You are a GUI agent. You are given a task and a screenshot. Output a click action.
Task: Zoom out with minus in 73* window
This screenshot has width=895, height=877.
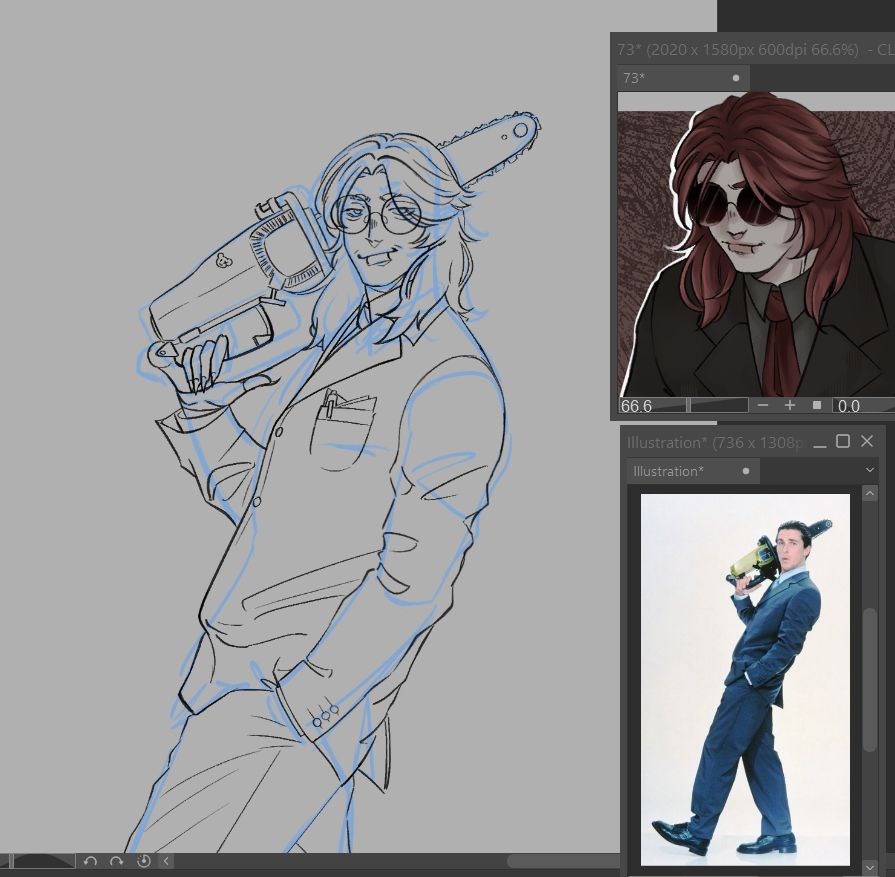(x=763, y=405)
